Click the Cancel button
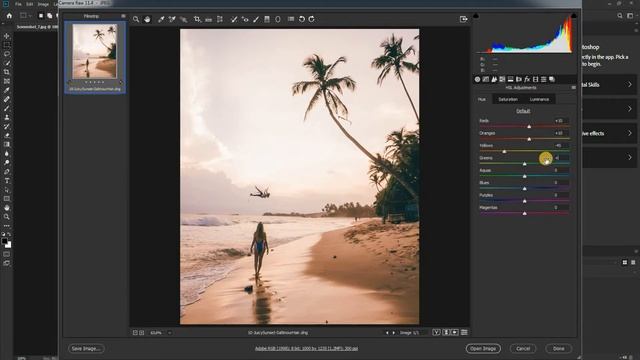640x360 pixels. pos(523,349)
